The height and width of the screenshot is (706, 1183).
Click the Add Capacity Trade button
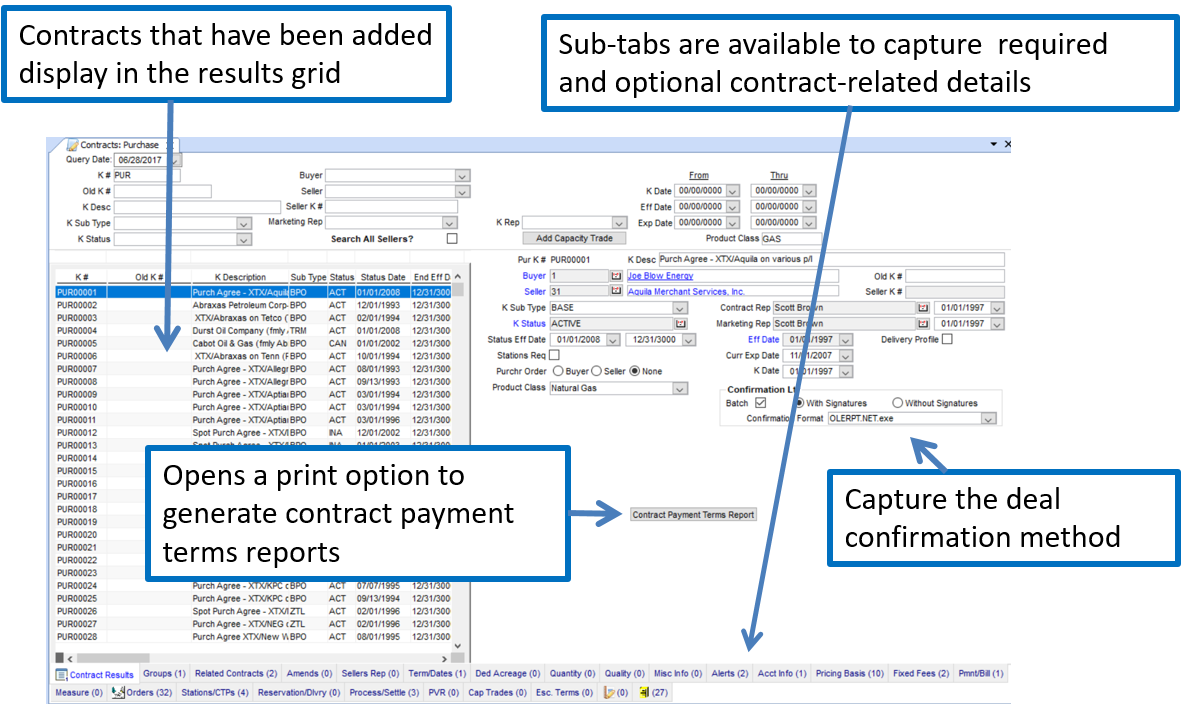point(574,238)
